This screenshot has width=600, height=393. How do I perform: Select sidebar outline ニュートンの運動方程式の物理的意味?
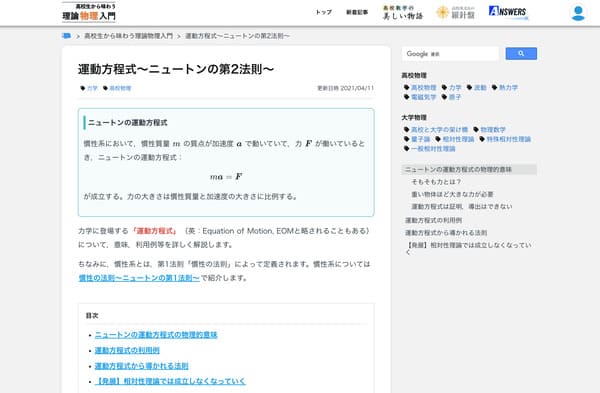(469, 170)
